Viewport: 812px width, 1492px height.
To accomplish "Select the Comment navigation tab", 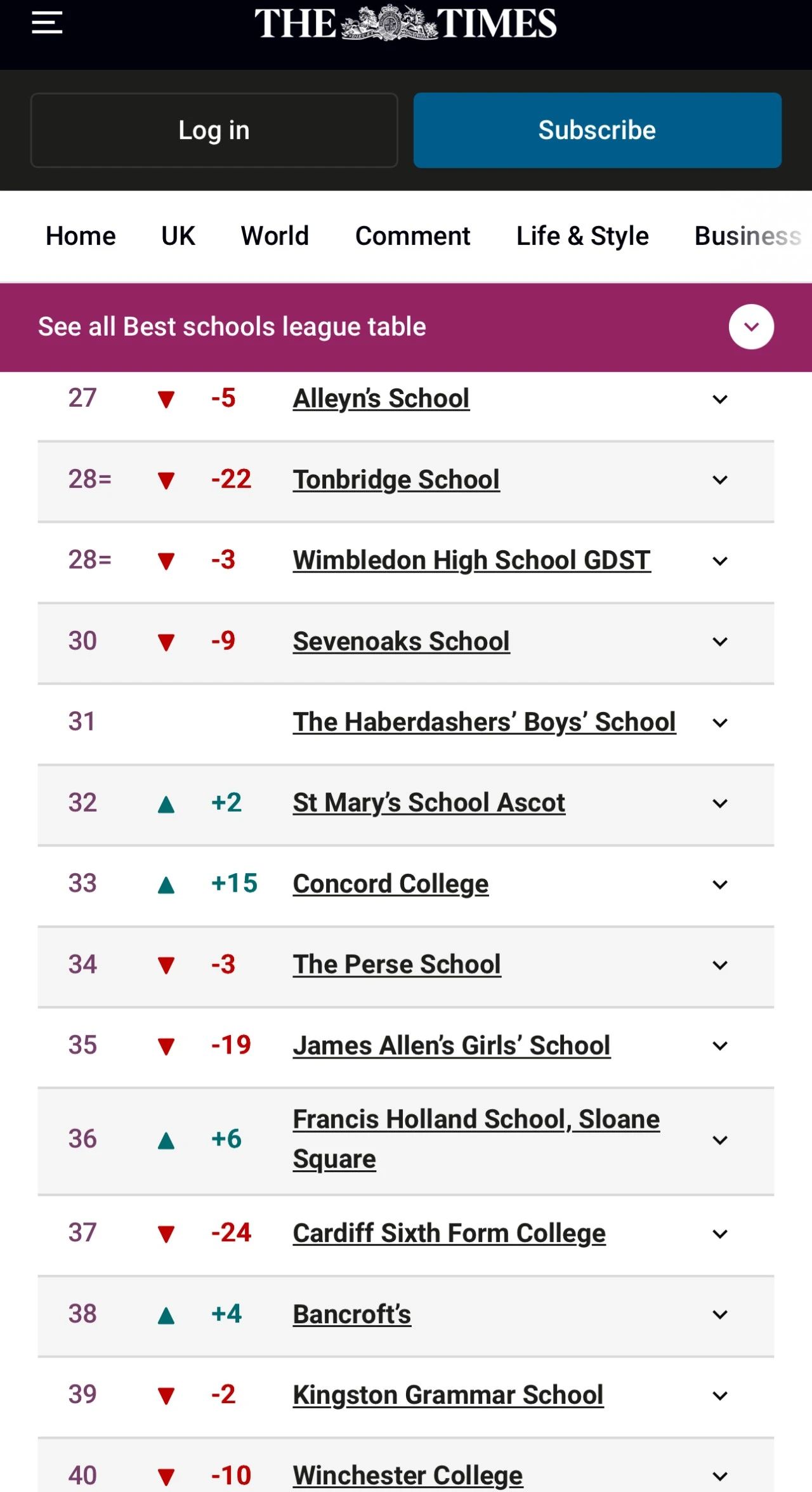I will [x=412, y=236].
